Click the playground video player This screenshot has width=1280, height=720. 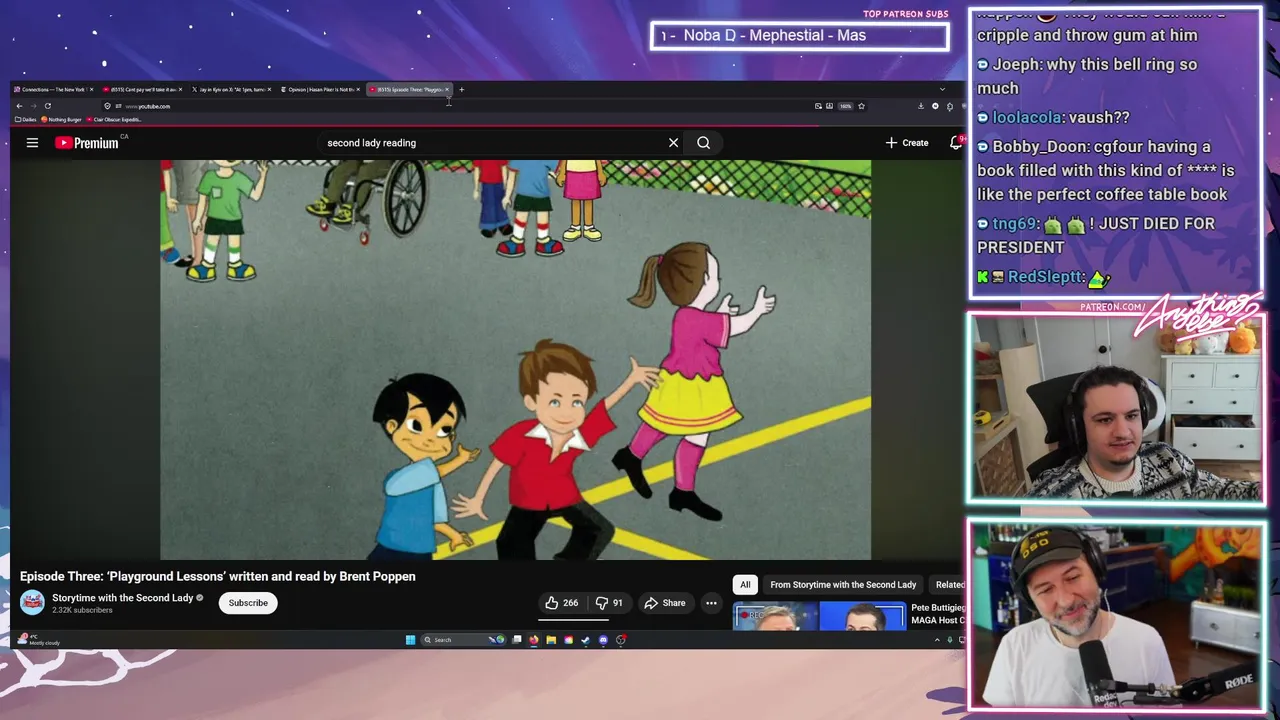click(515, 360)
